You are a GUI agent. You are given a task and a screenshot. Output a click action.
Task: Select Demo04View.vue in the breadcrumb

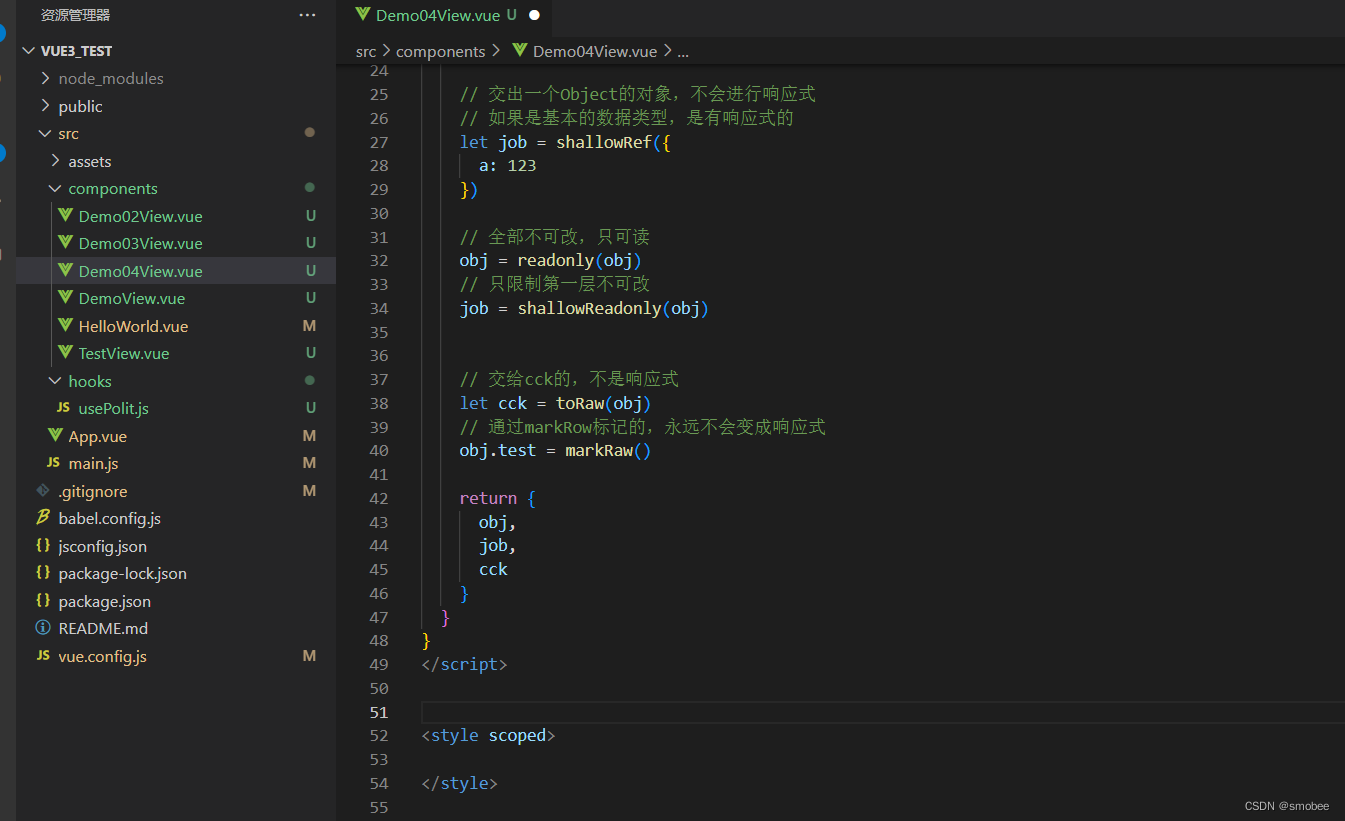pos(595,51)
